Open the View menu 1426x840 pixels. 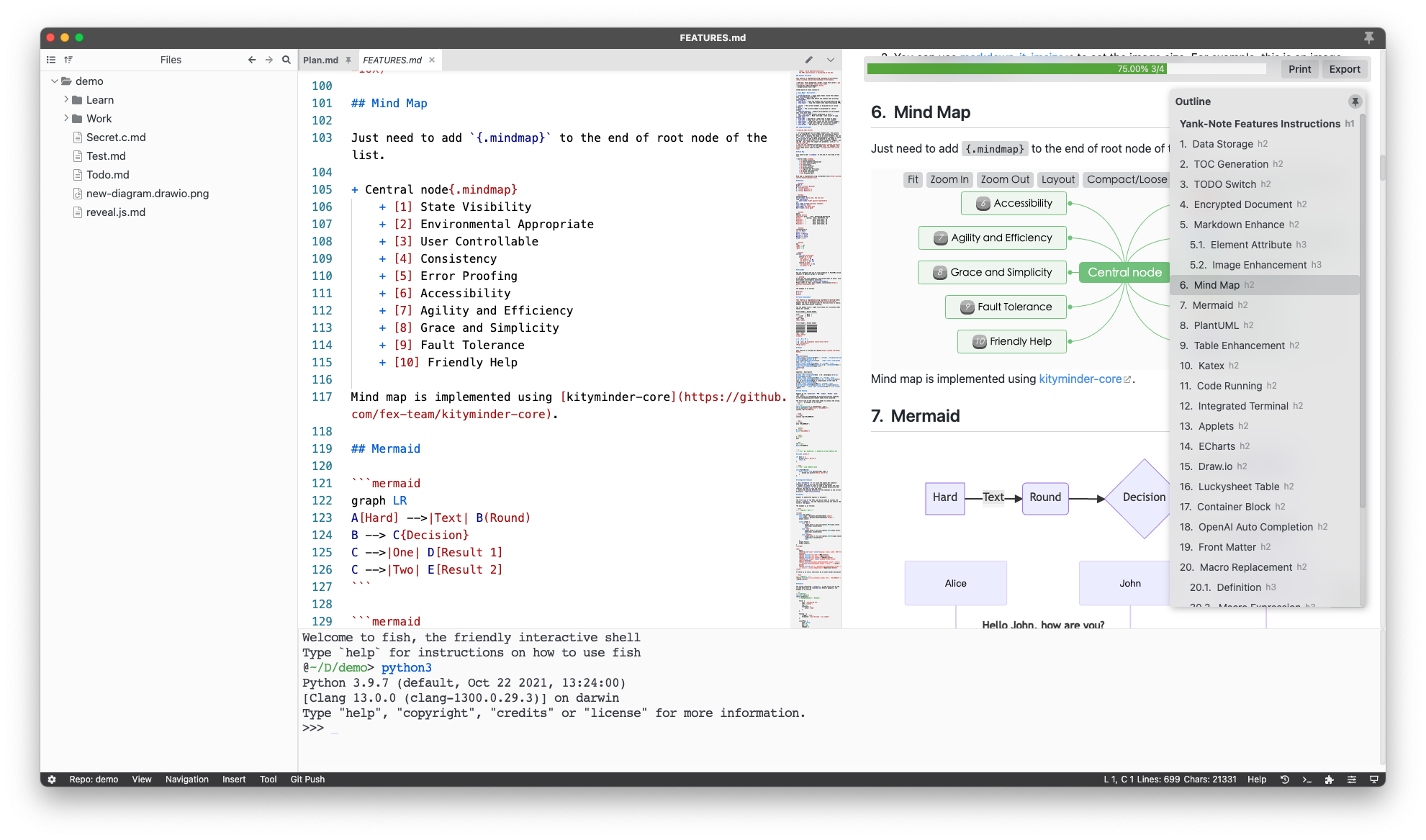click(x=142, y=779)
